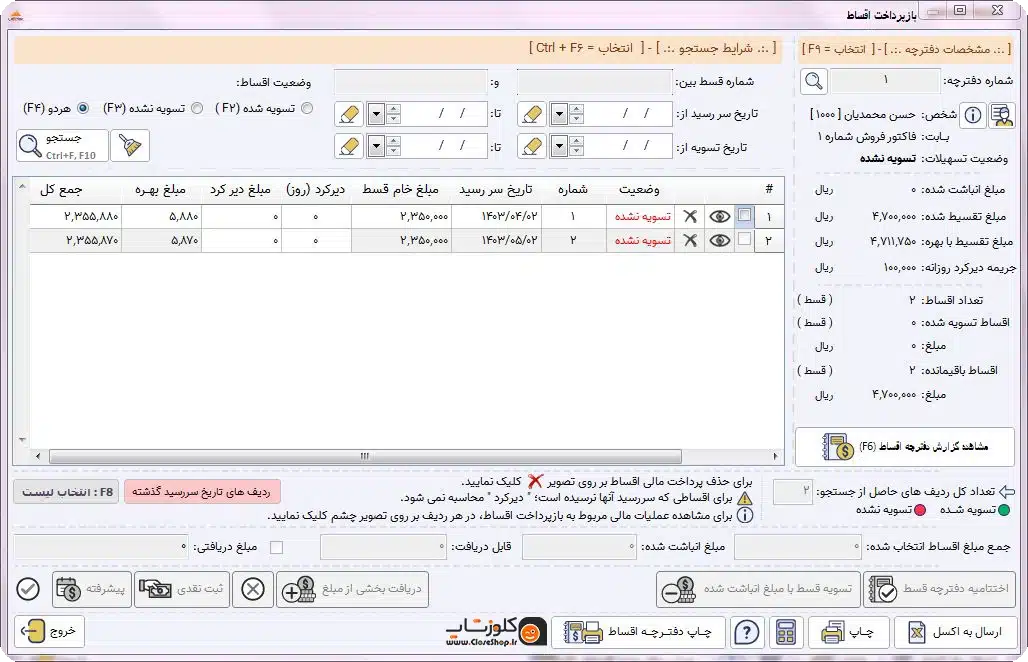
Task: Click the ثبت نقدی cash button
Action: tap(182, 589)
